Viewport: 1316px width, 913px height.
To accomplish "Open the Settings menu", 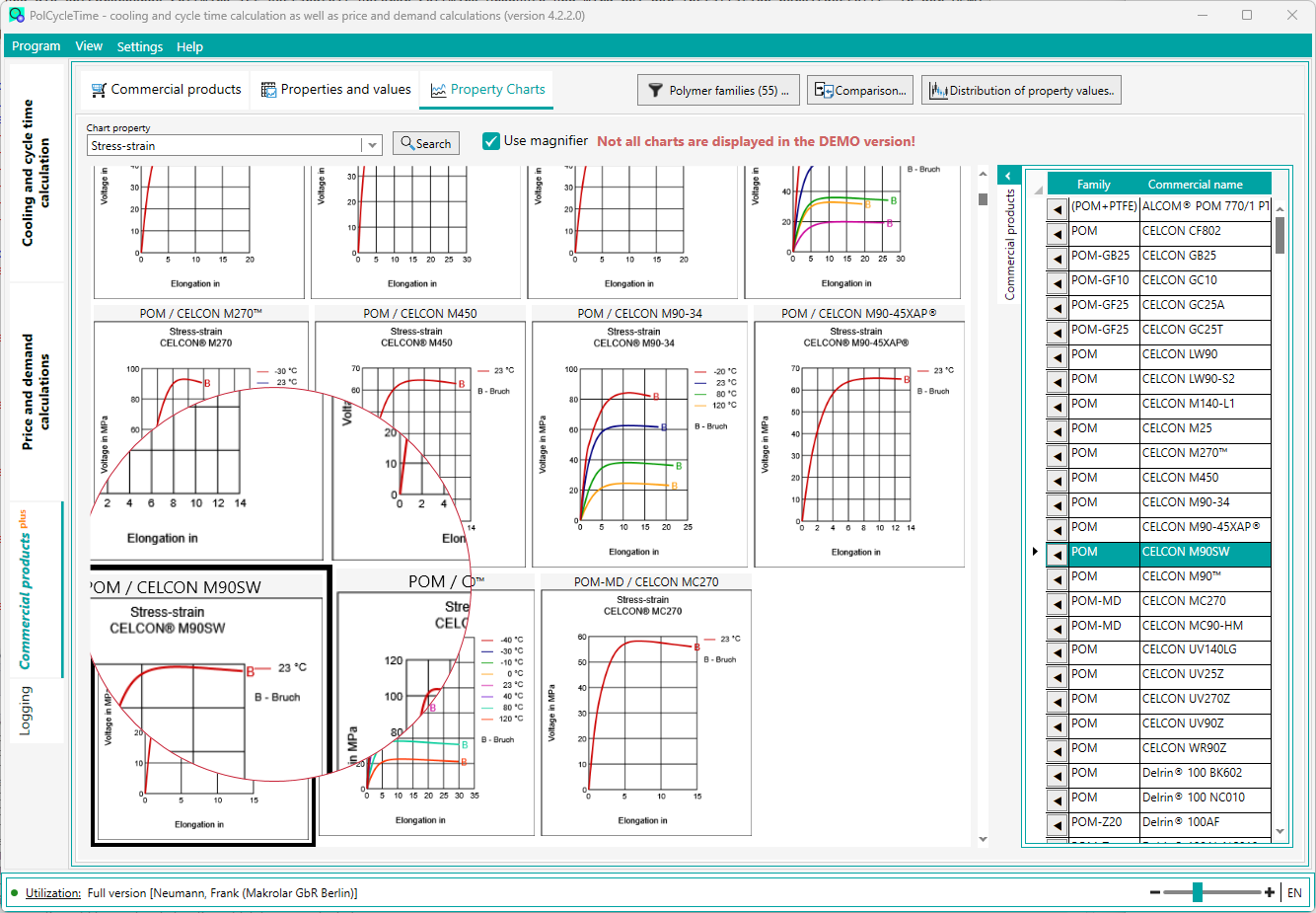I will click(140, 46).
